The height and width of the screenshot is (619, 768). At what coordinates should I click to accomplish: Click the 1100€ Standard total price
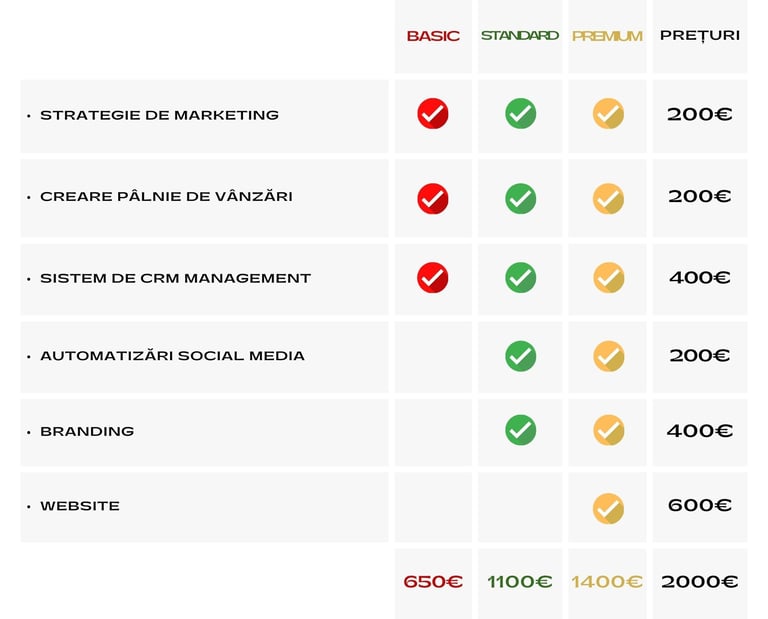(520, 582)
